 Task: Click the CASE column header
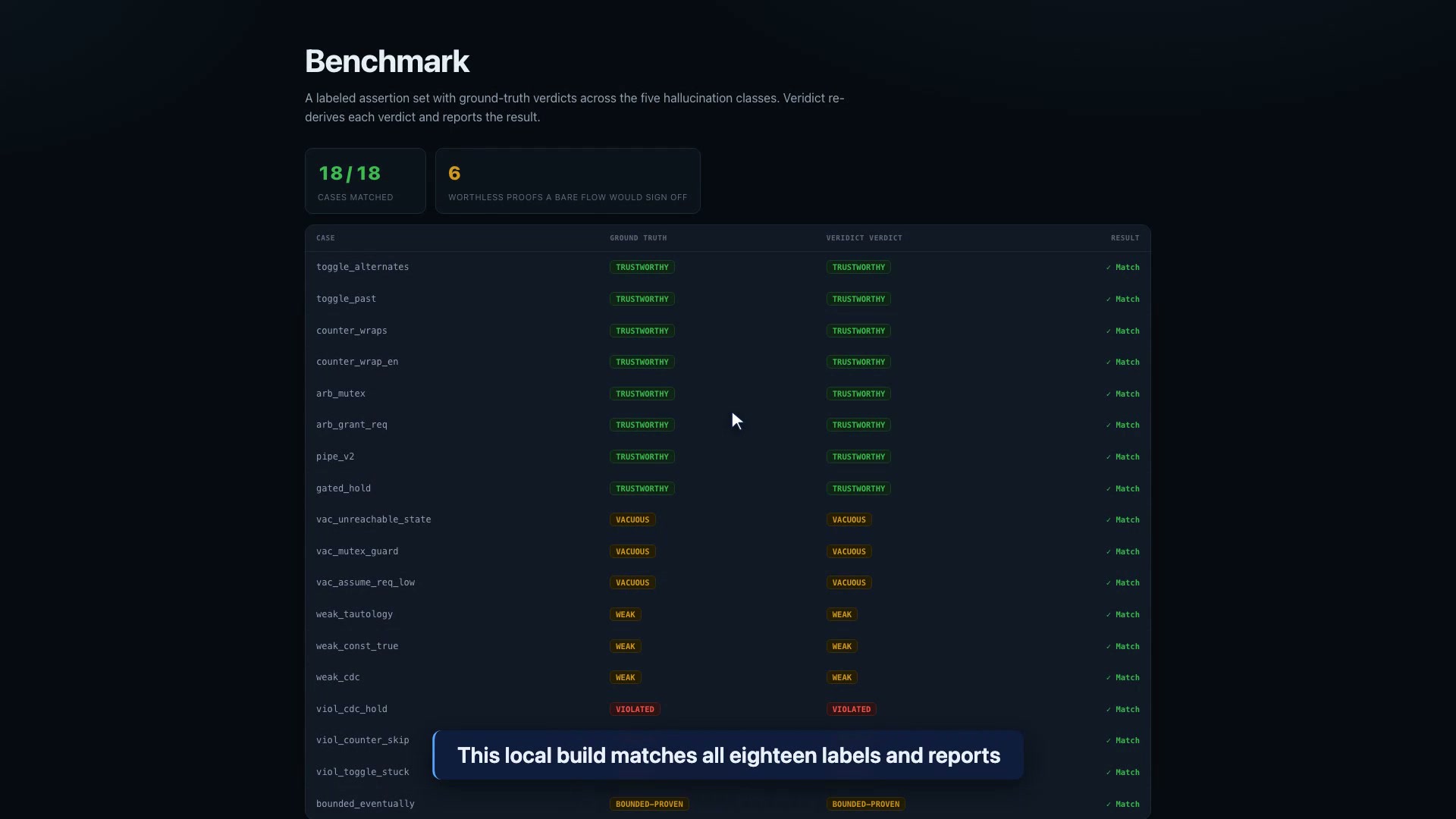325,238
